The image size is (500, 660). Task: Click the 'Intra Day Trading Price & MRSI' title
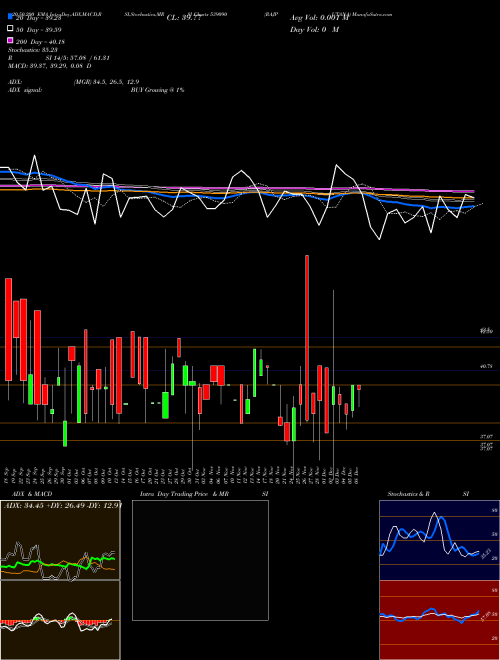tap(204, 494)
